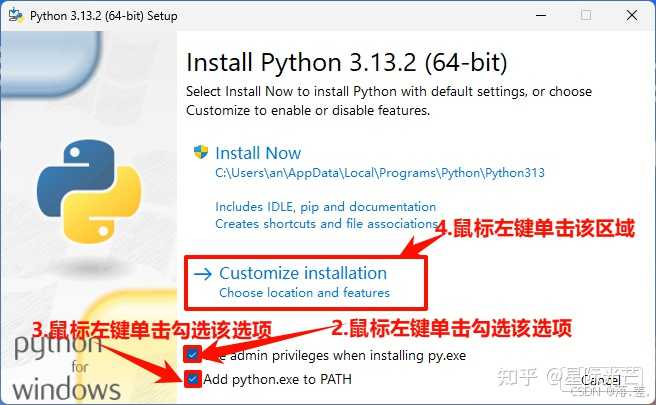
Task: Toggle Add python.exe to PATH checkbox
Action: 192,379
